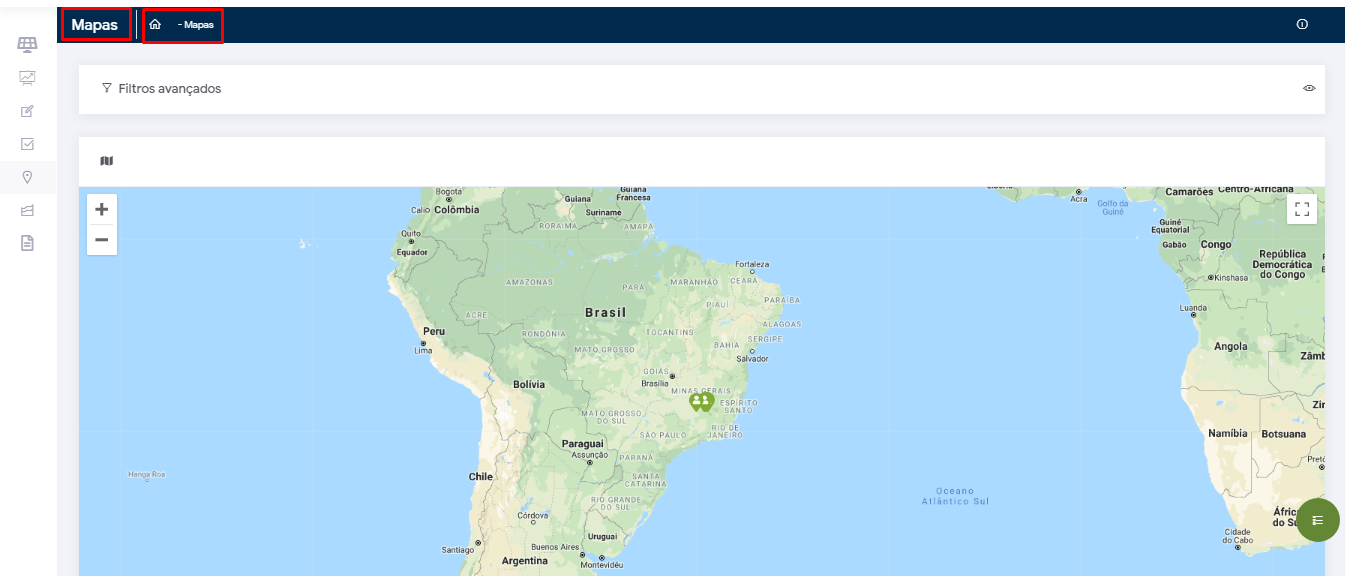Click the 'Uruguai' label on the map
The width and height of the screenshot is (1345, 576).
[603, 536]
